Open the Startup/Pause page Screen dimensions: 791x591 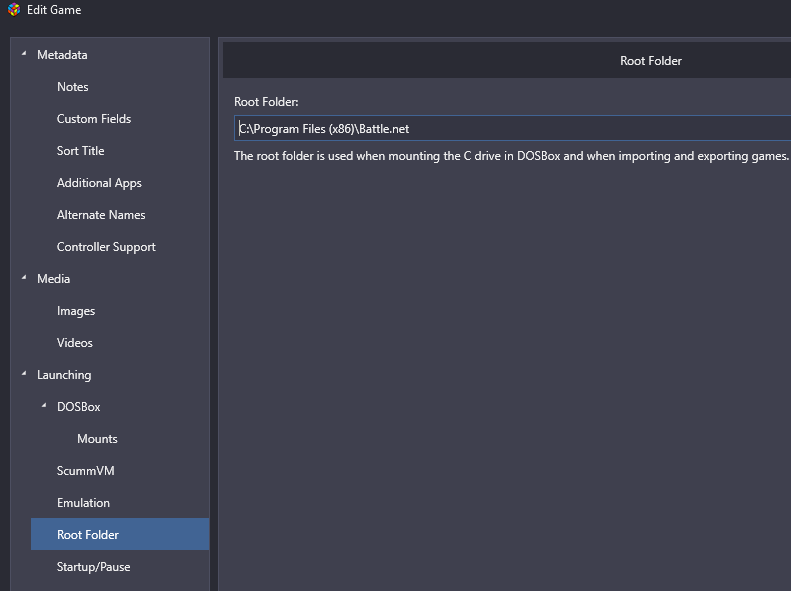tap(93, 567)
